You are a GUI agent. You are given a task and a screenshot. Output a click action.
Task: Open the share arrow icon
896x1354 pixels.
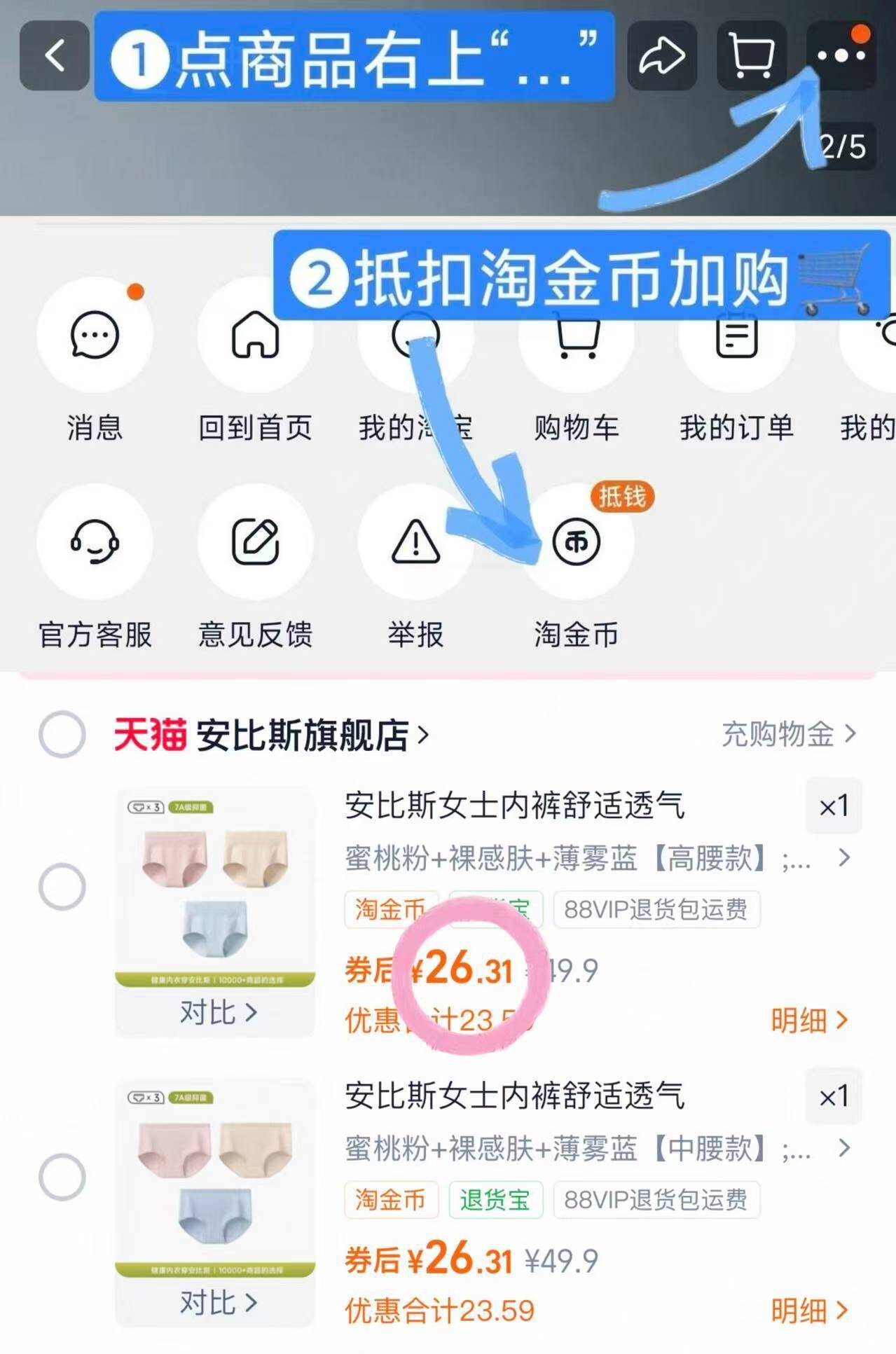[661, 55]
